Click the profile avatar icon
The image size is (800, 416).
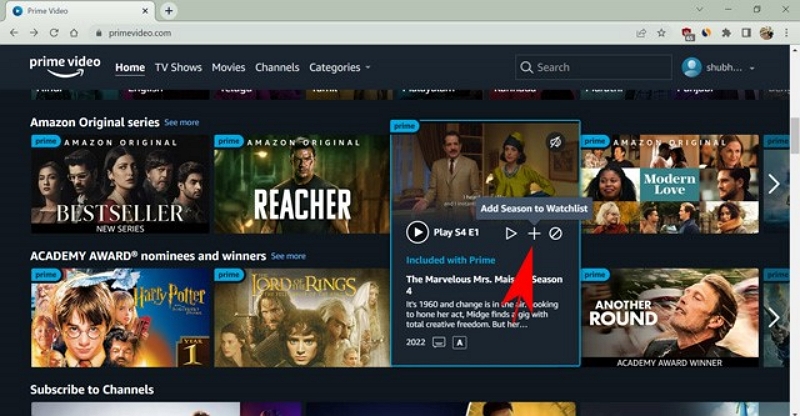click(x=691, y=67)
